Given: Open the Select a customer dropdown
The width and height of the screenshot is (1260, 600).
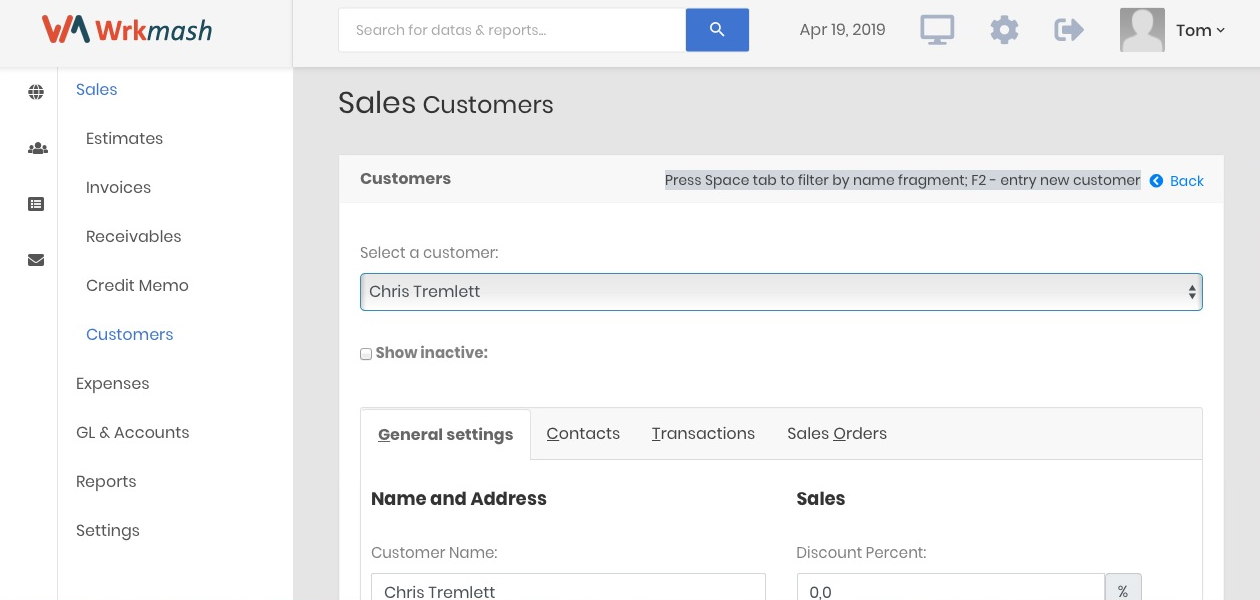Looking at the screenshot, I should 780,292.
